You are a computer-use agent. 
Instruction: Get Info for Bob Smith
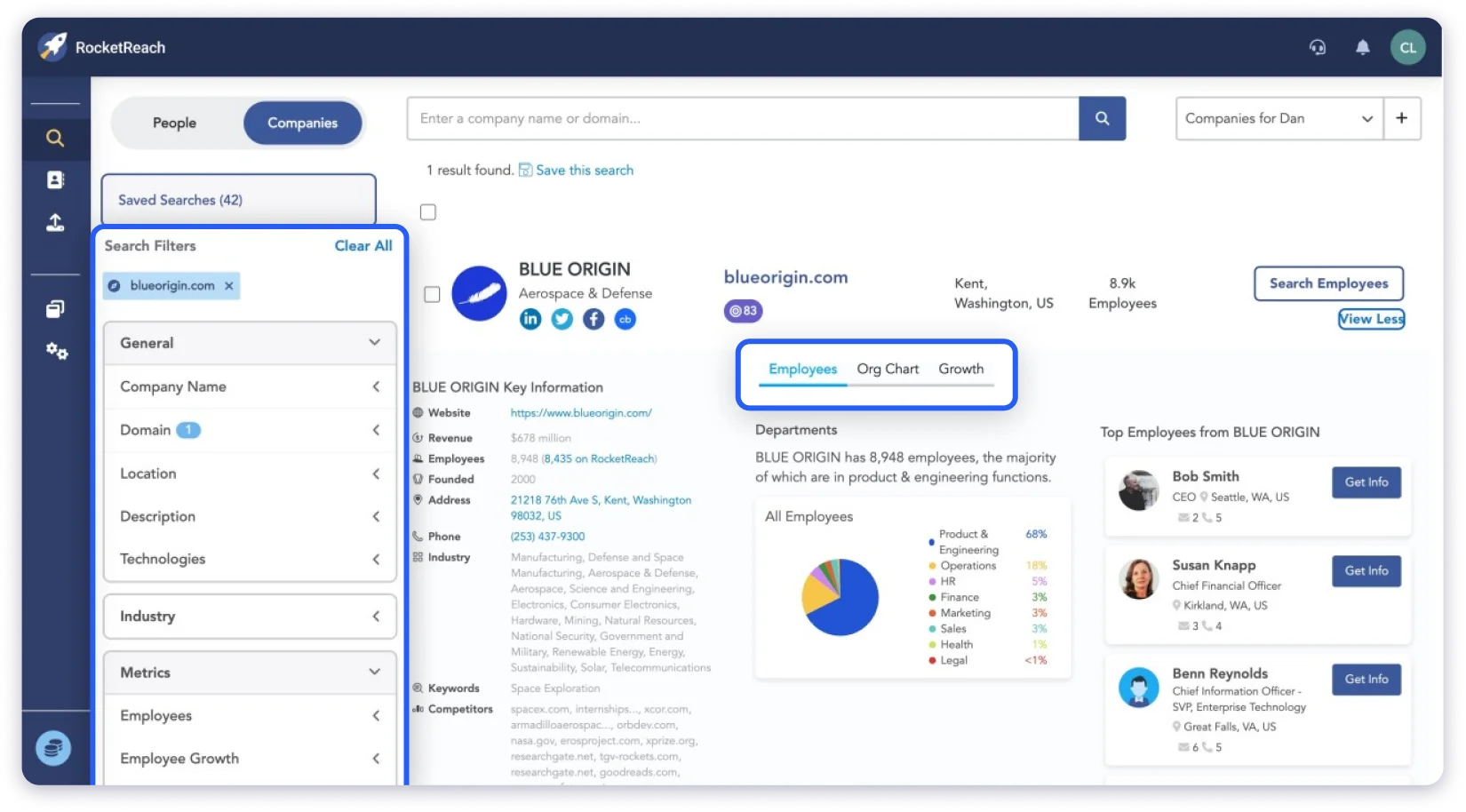coord(1366,482)
